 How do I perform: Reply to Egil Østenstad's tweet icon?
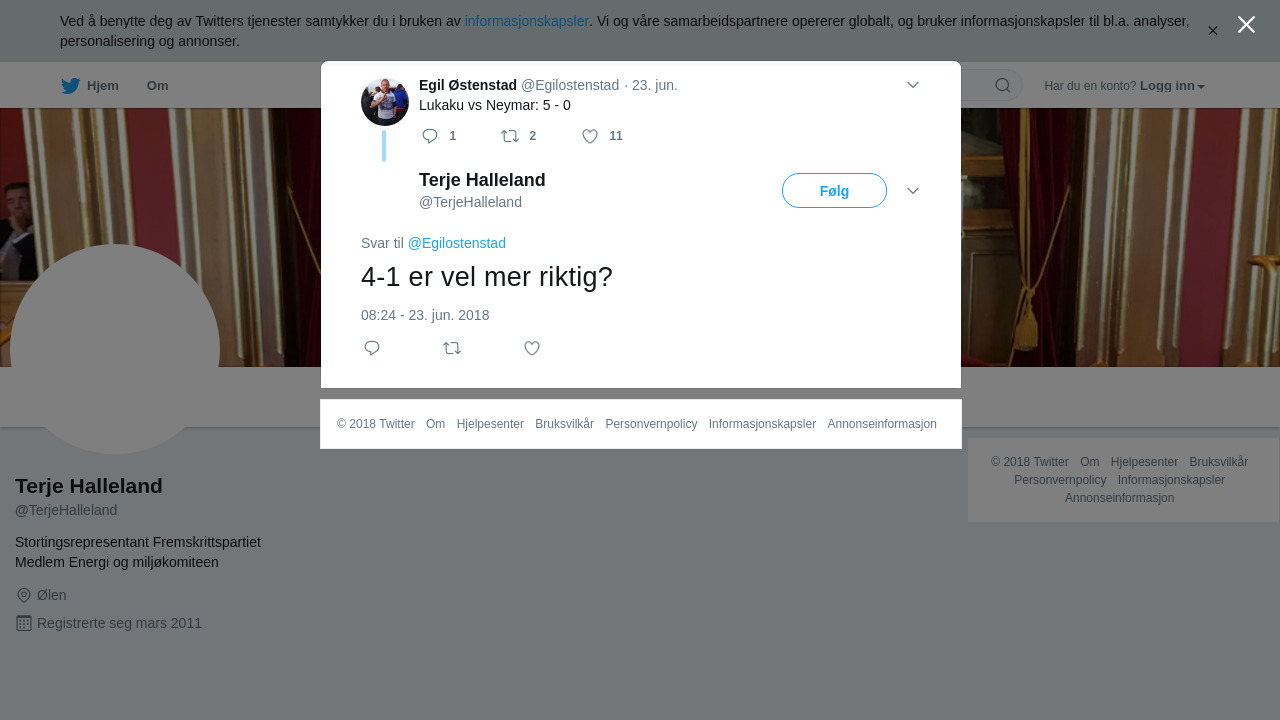[430, 136]
